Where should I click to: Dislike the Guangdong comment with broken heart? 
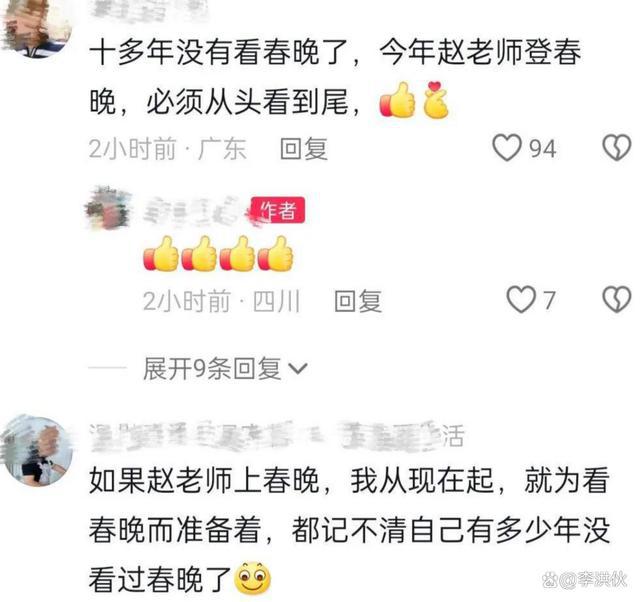(617, 148)
